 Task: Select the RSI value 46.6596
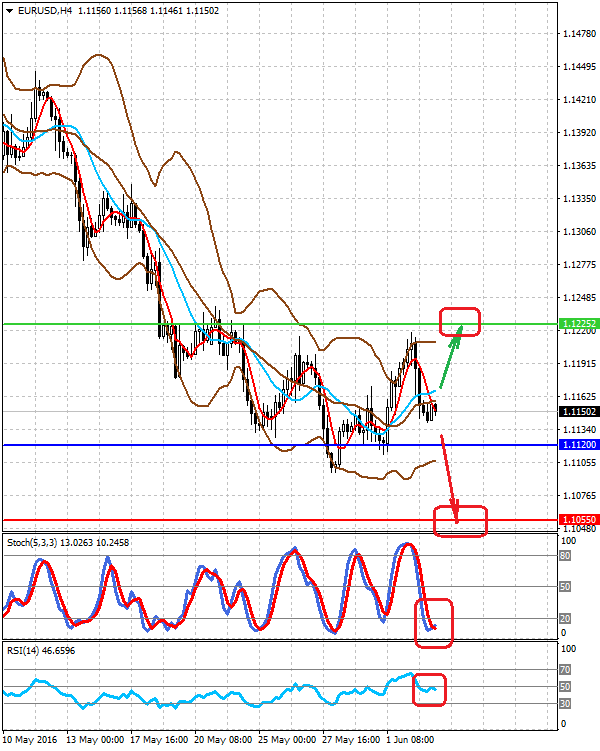(x=58, y=651)
